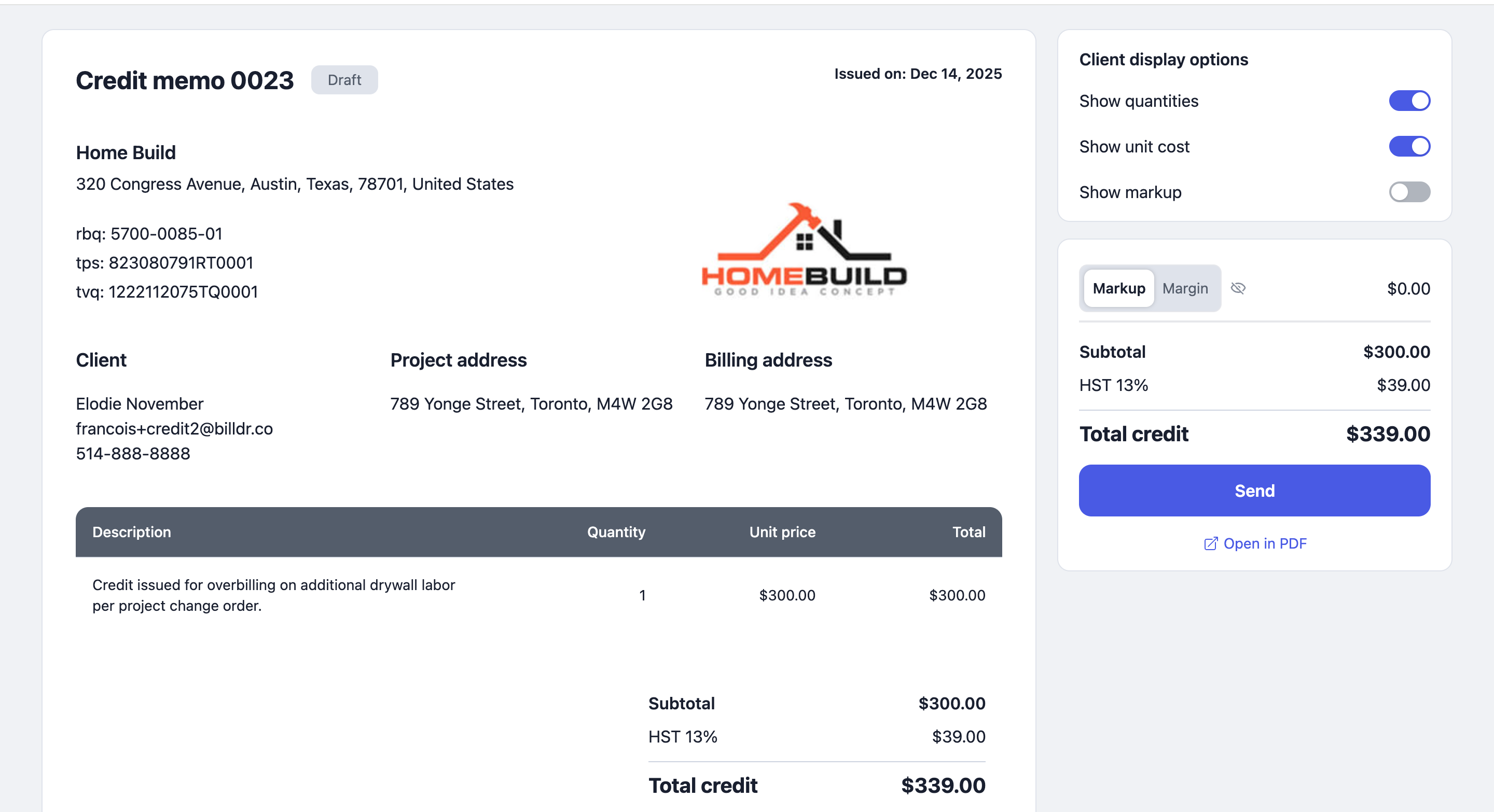Viewport: 1494px width, 812px height.
Task: Click the client email francois+credit2@billdr.co
Action: click(174, 429)
